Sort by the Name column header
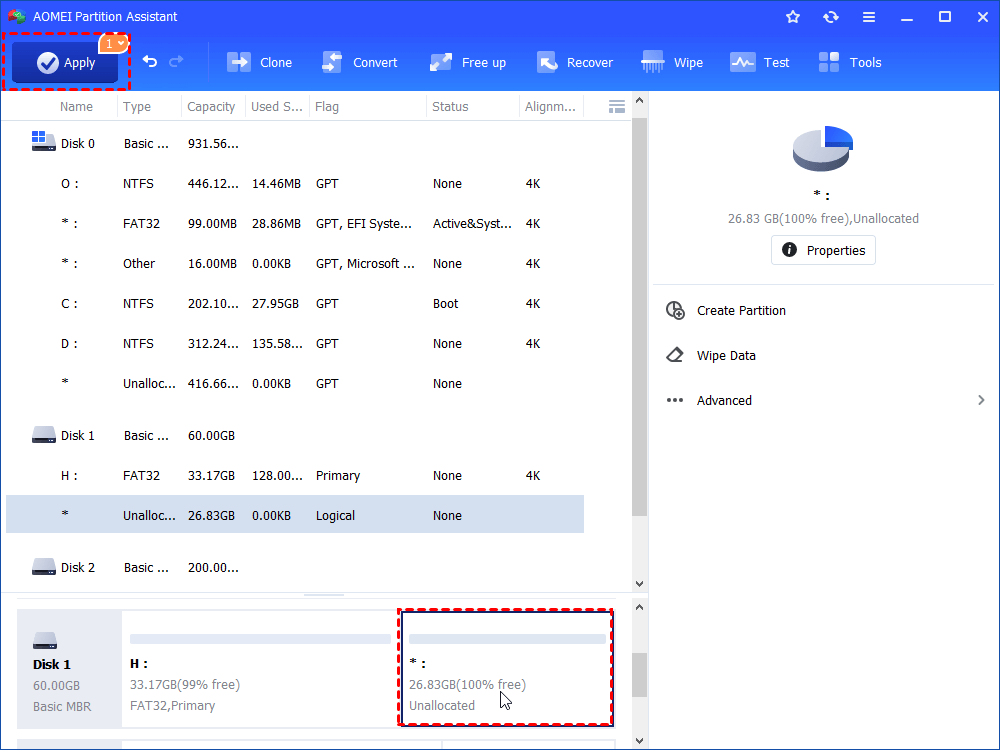 (x=76, y=107)
